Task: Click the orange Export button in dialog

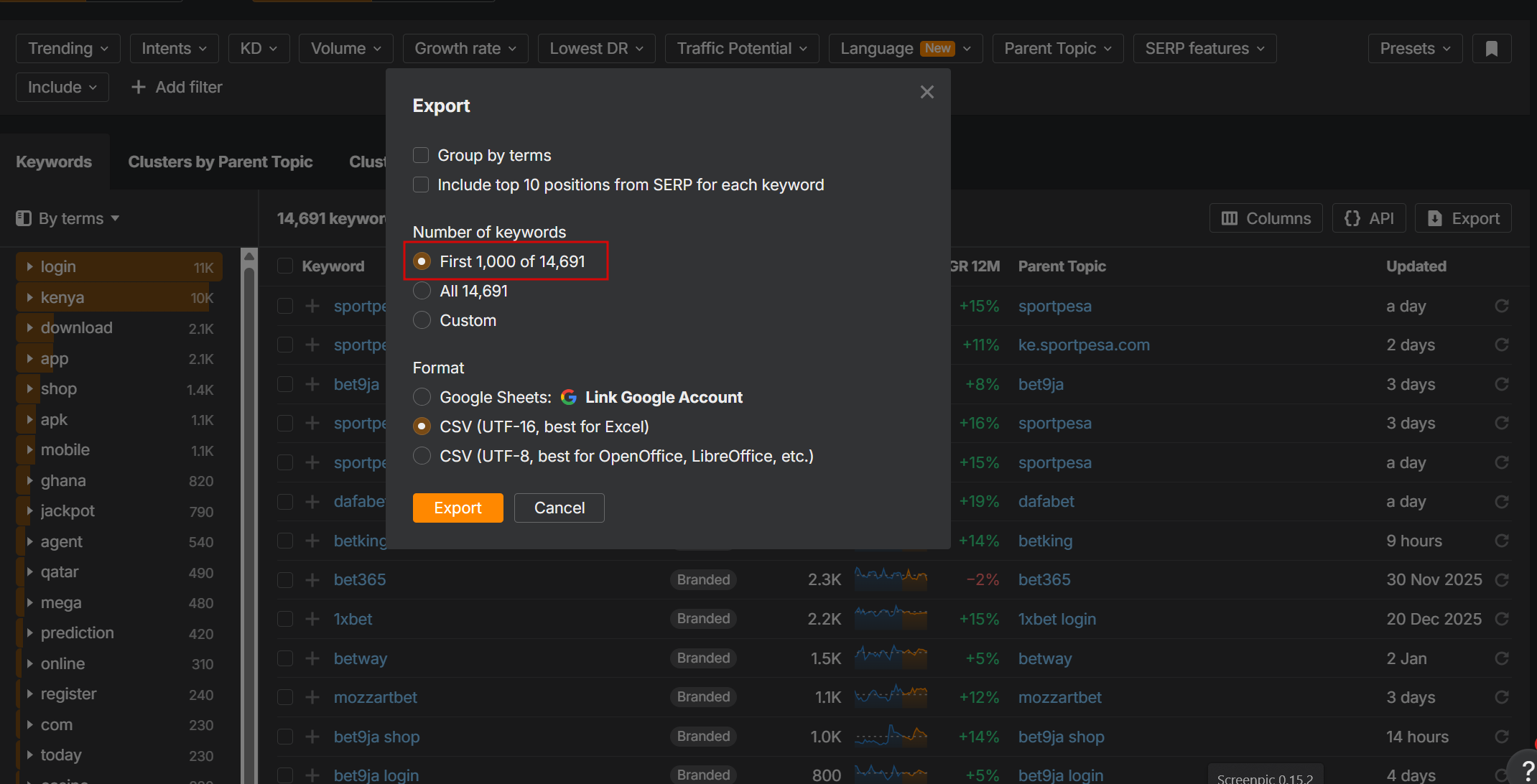Action: point(458,508)
